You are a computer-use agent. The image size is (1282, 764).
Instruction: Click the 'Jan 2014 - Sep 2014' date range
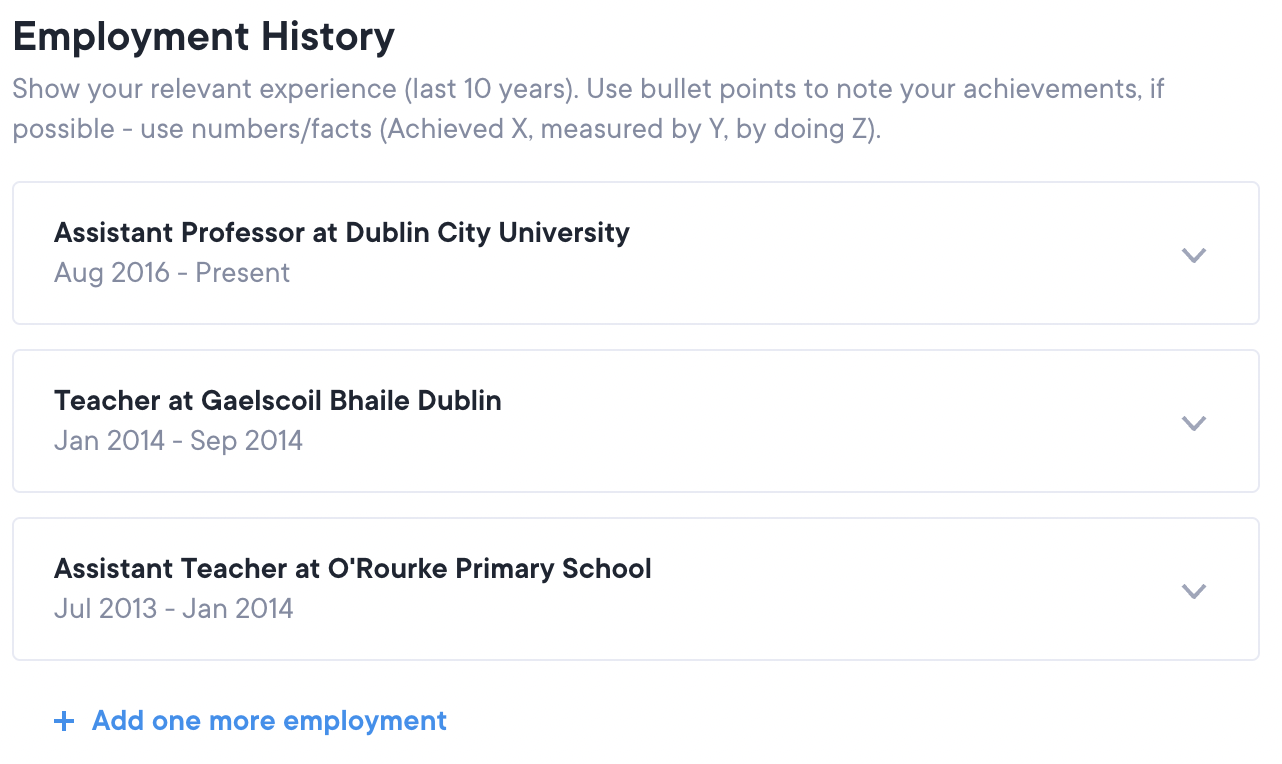pos(178,441)
